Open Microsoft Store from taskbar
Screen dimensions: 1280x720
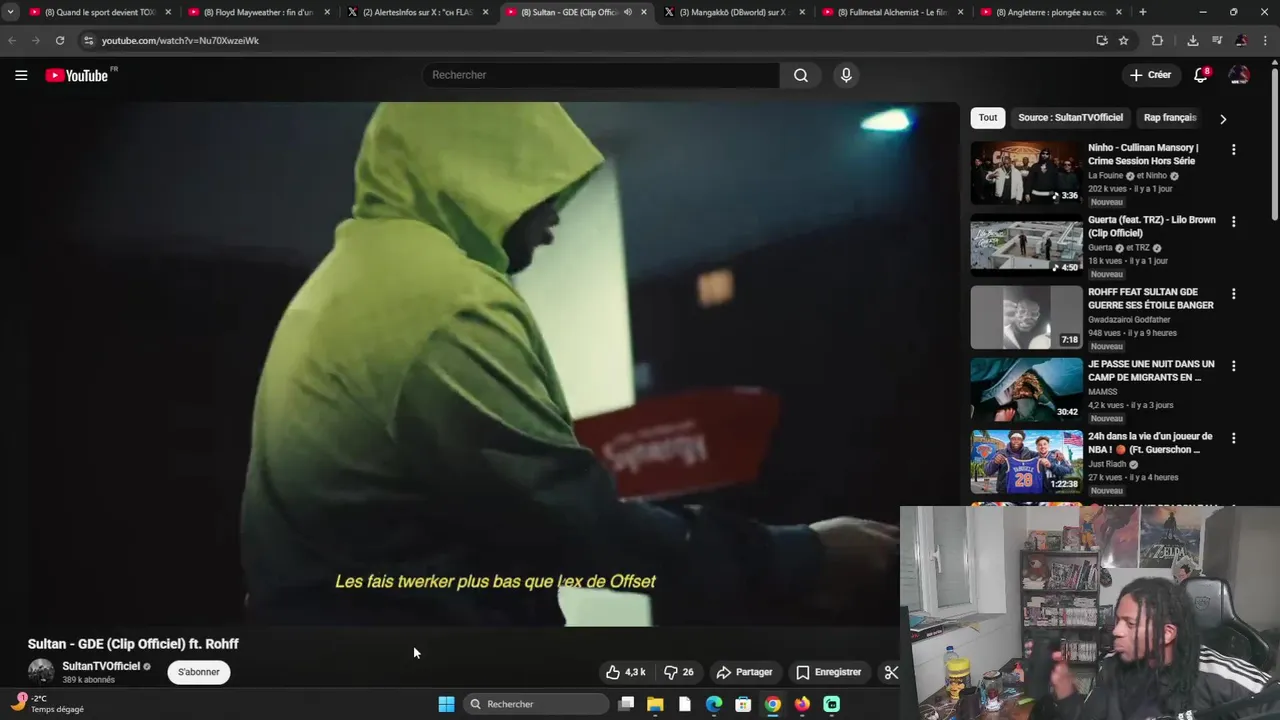click(743, 704)
